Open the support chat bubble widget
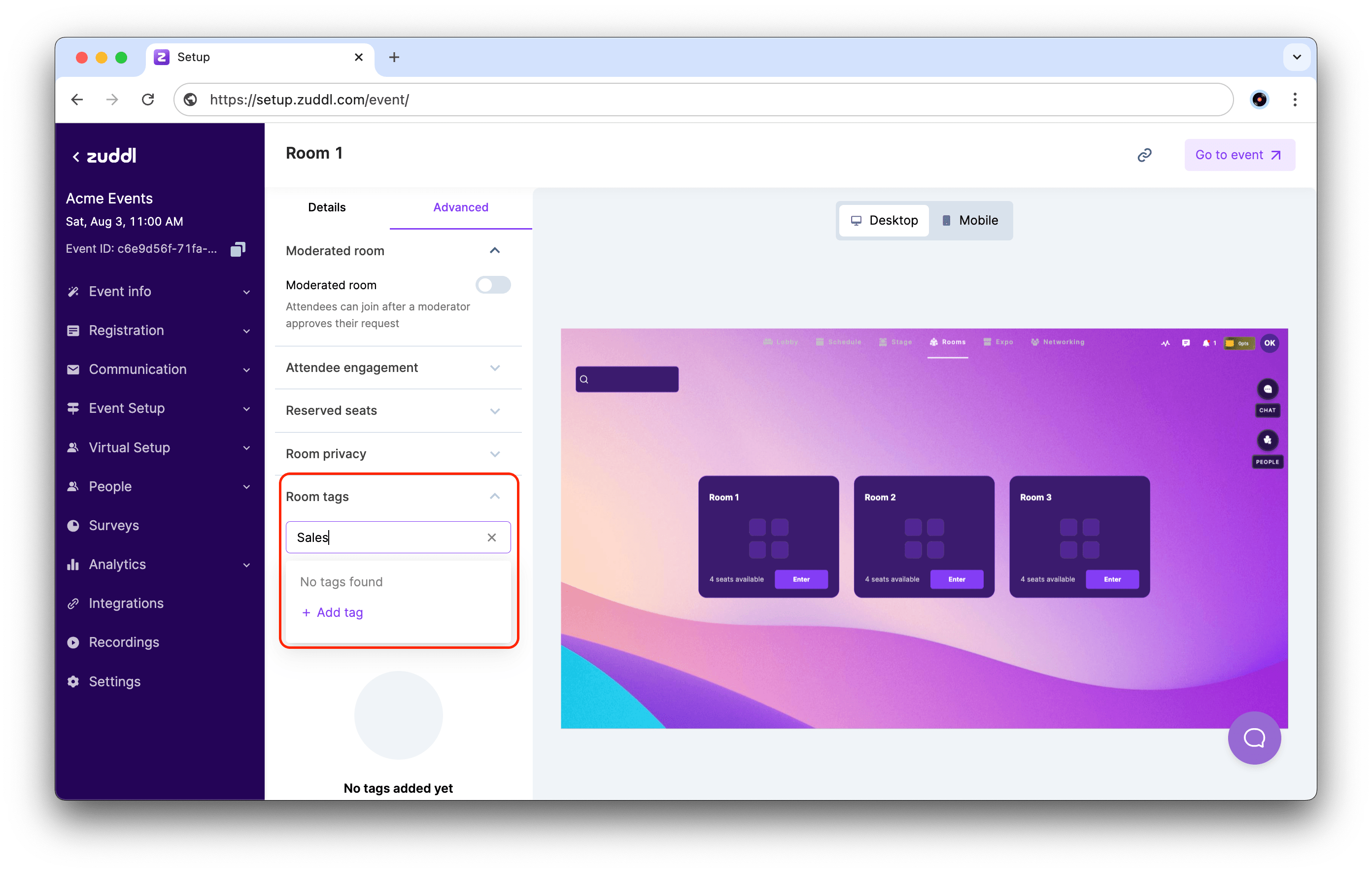 click(1254, 738)
